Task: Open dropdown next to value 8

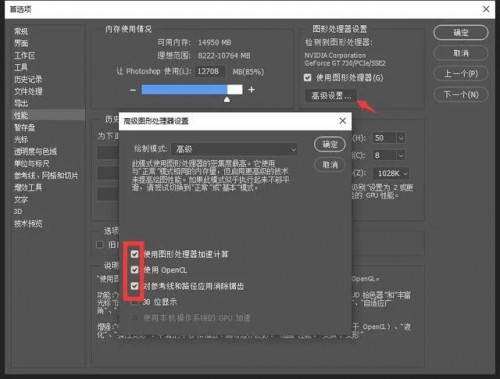Action: click(401, 155)
